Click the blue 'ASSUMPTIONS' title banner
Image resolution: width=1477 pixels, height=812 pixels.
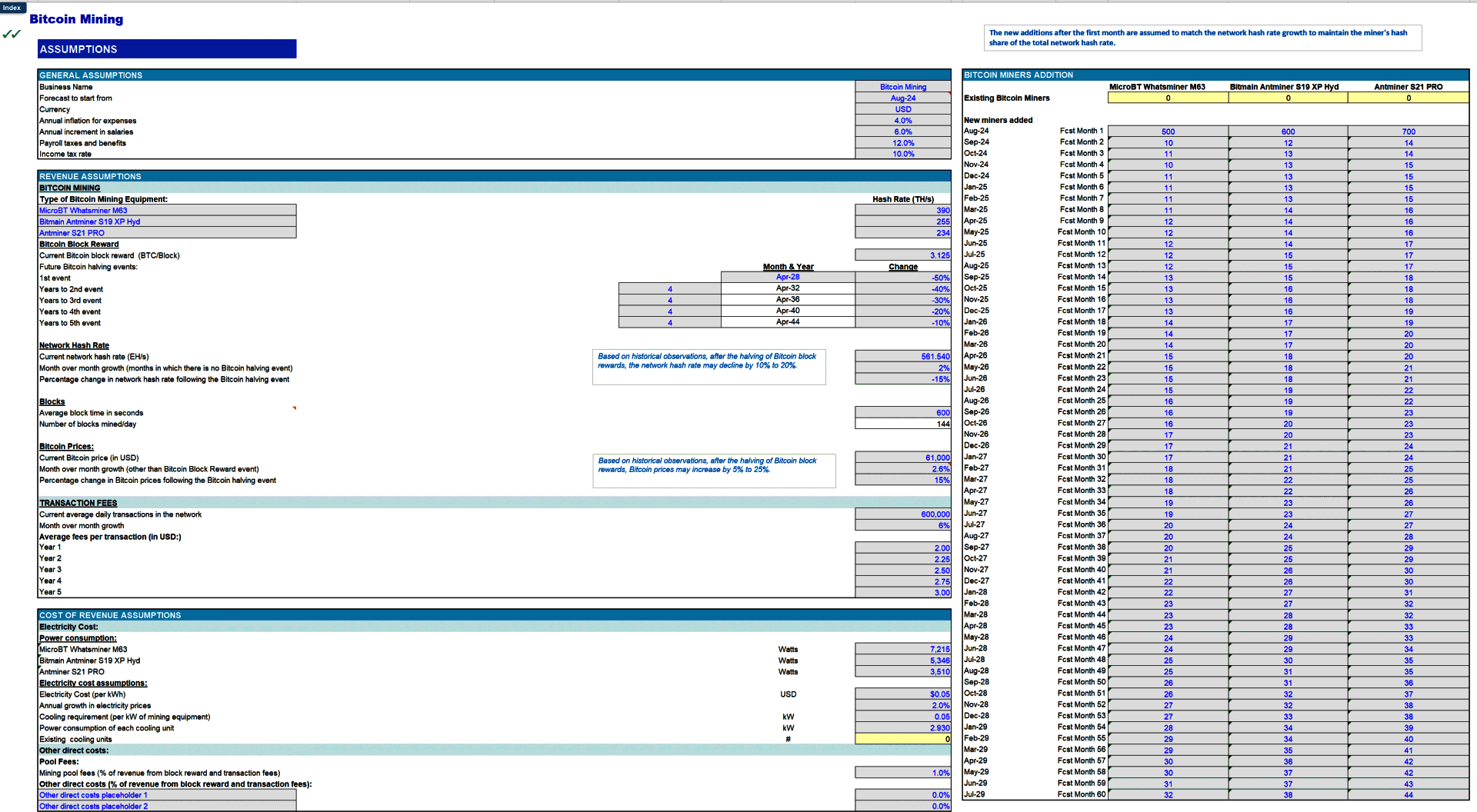click(167, 49)
